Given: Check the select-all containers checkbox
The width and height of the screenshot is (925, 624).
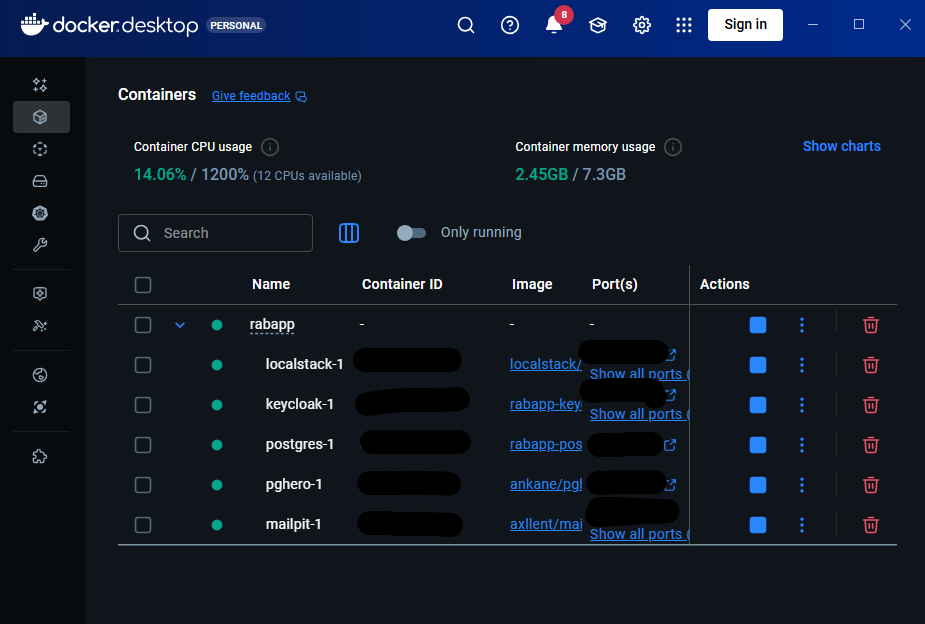Looking at the screenshot, I should (x=143, y=284).
